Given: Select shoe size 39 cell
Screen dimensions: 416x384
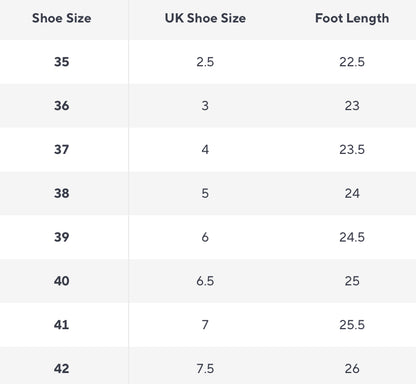Looking at the screenshot, I should 62,237.
